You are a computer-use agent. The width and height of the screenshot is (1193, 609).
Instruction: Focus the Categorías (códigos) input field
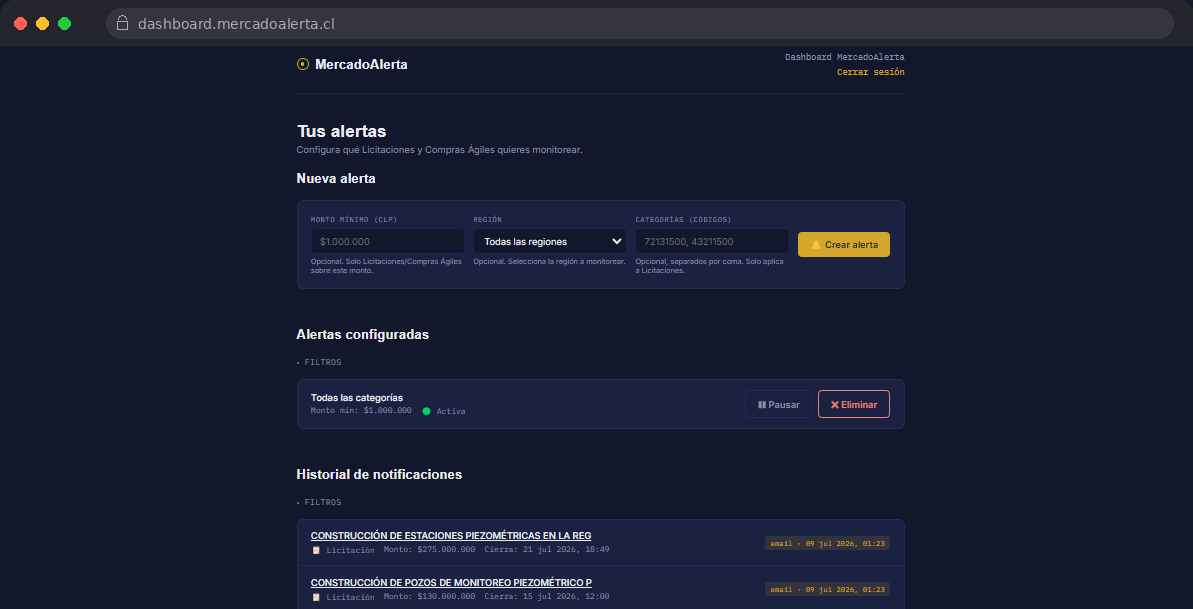tap(712, 241)
